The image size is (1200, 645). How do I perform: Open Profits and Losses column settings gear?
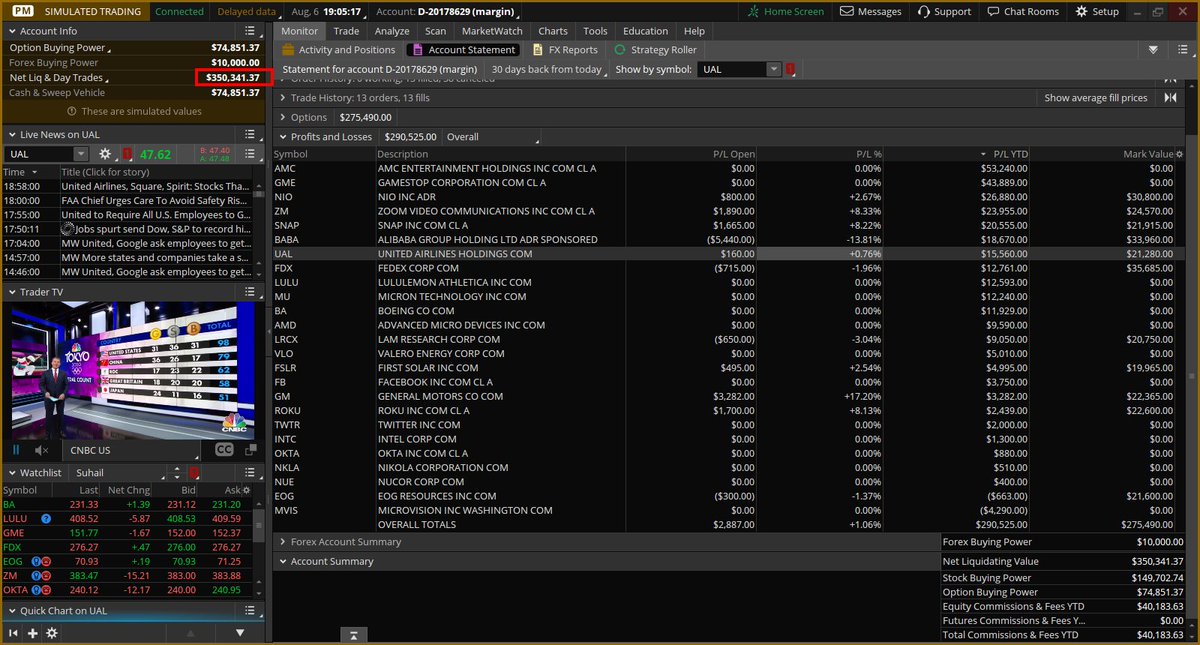coord(1179,154)
